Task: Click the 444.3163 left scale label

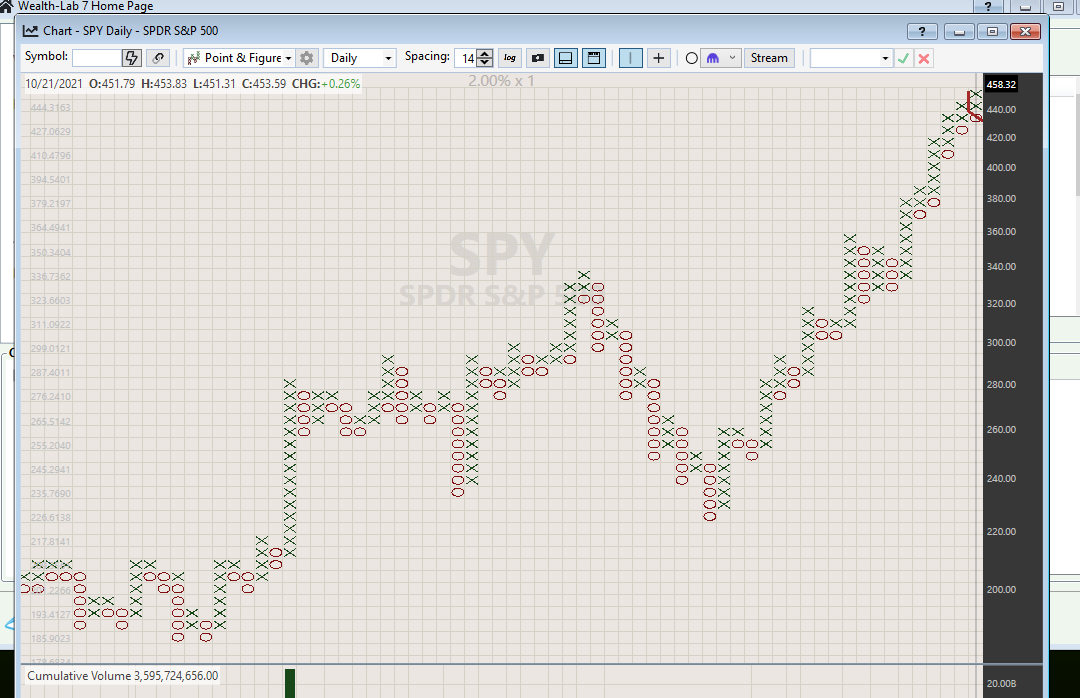Action: [50, 107]
